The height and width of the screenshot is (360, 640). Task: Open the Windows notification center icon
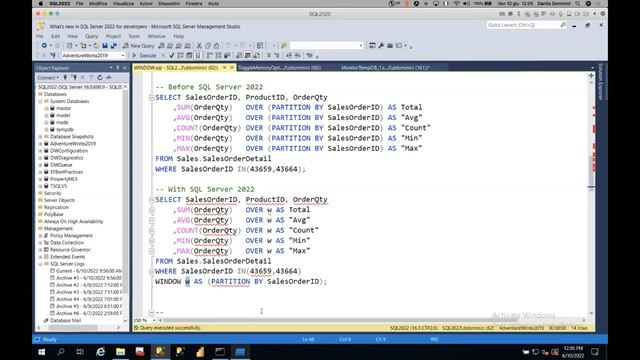595,352
